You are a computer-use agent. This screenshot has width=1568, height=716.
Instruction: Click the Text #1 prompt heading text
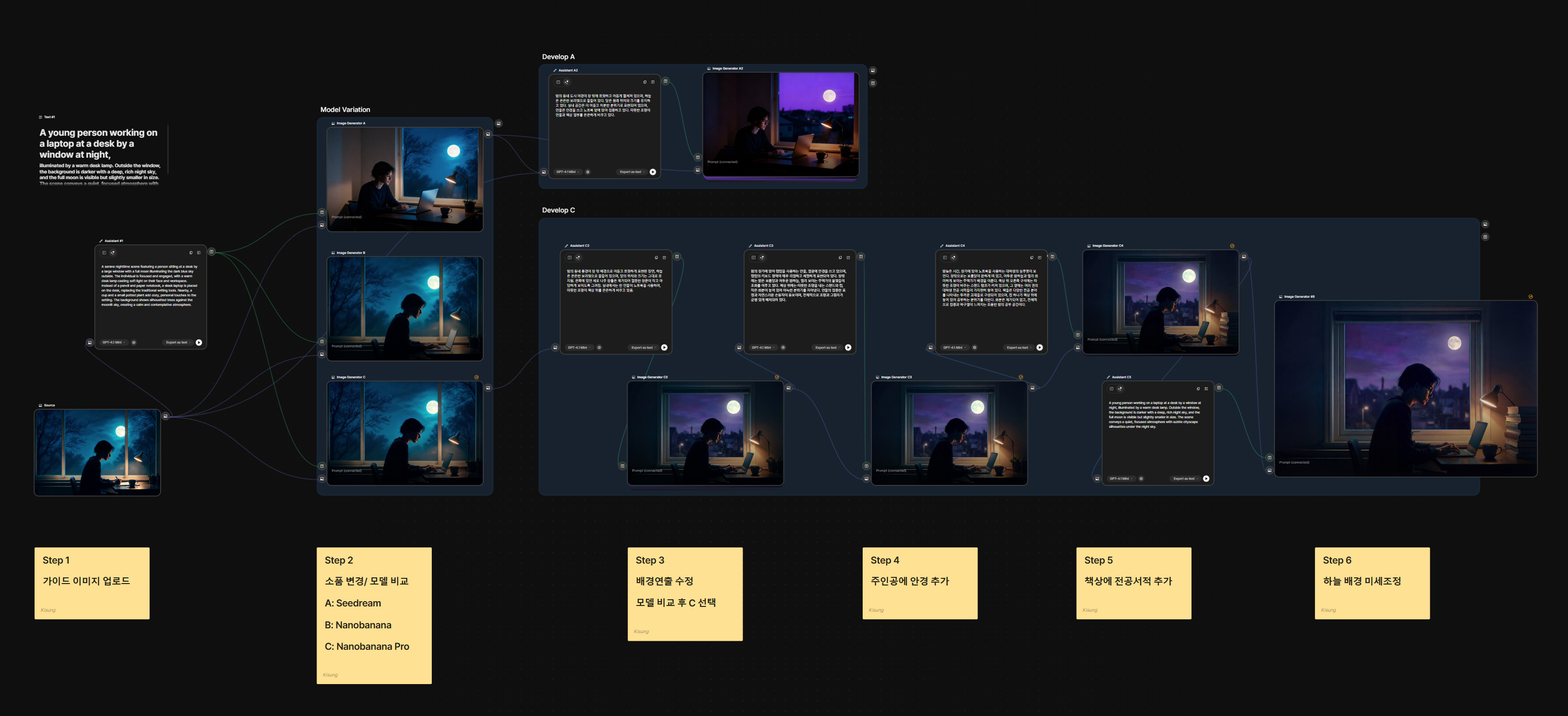(99, 143)
